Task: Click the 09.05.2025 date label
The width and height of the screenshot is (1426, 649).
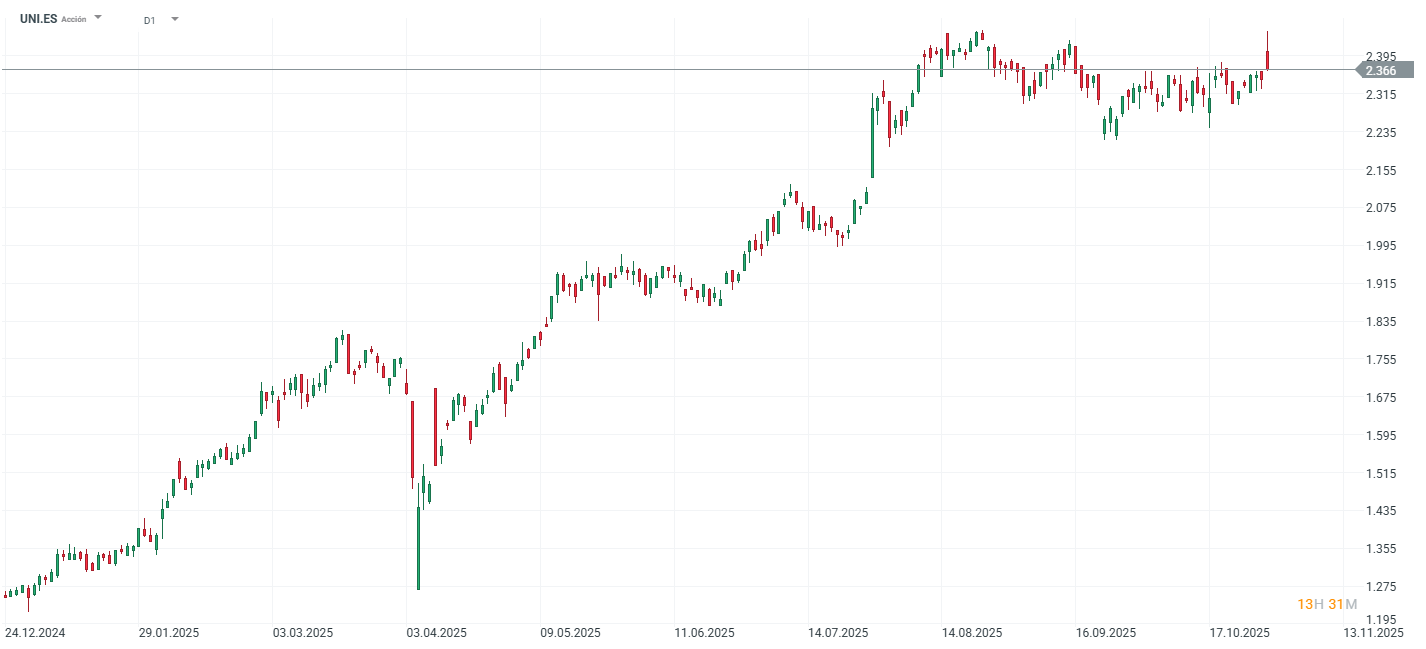Action: tap(570, 633)
